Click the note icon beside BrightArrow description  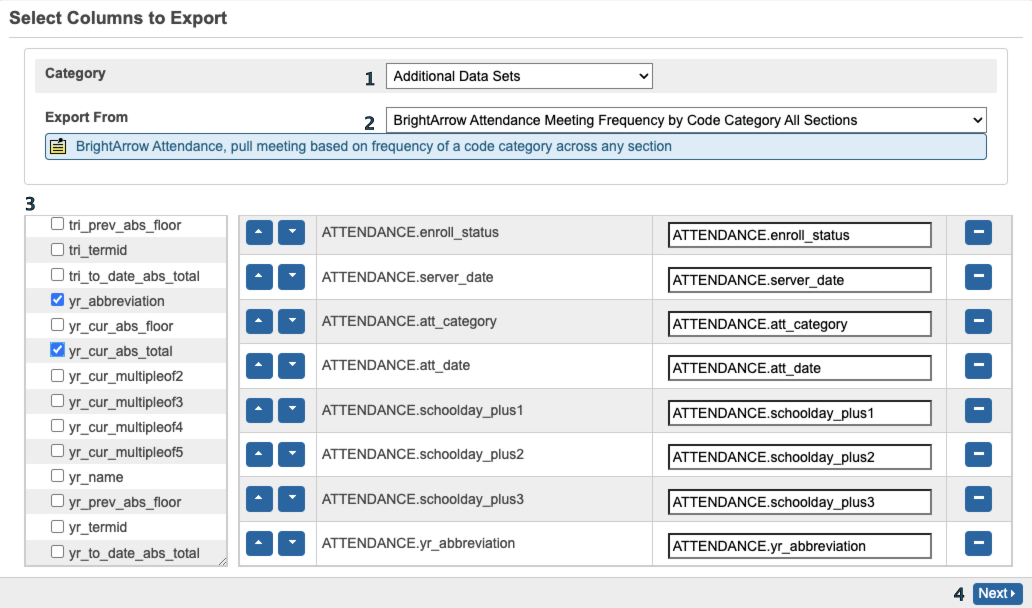(x=58, y=146)
